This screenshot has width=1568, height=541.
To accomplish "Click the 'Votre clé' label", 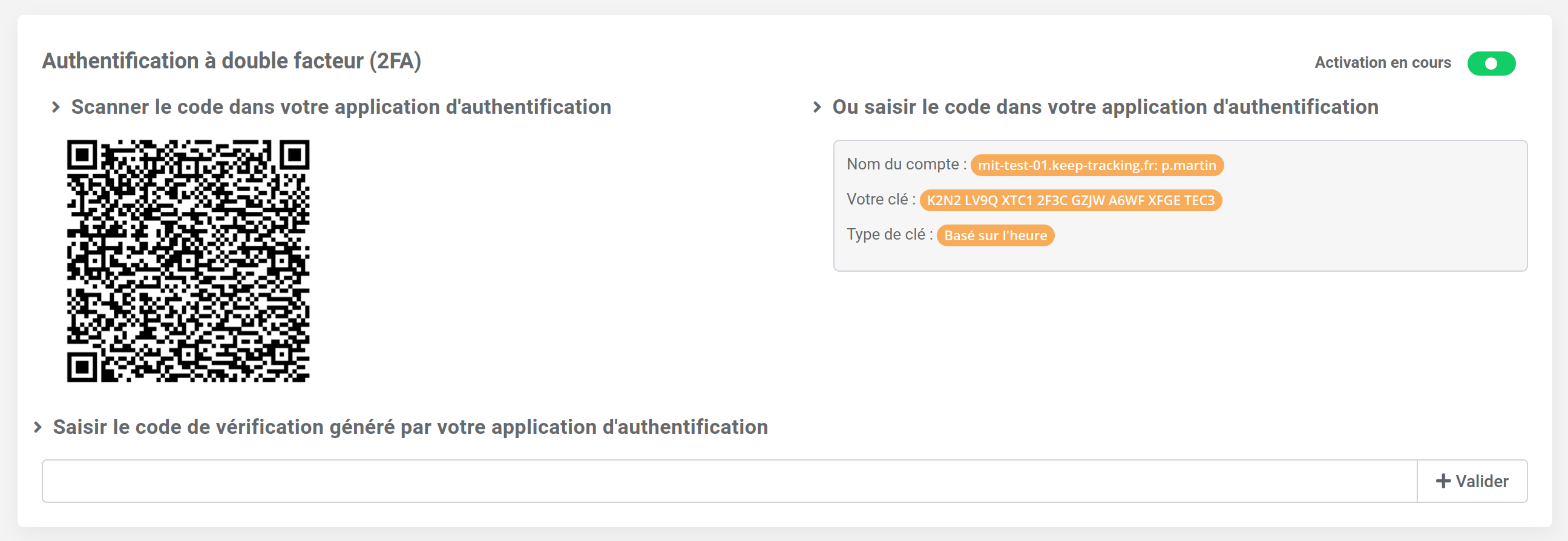I will click(876, 200).
